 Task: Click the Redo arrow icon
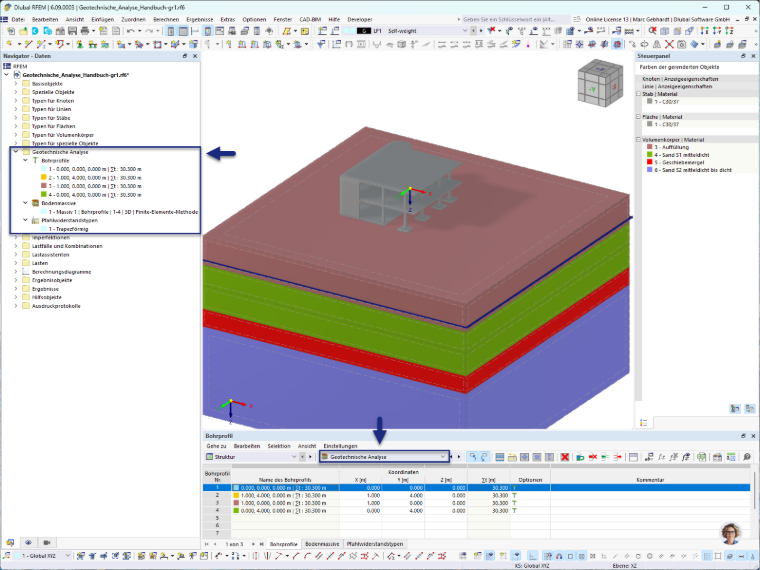coord(149,31)
